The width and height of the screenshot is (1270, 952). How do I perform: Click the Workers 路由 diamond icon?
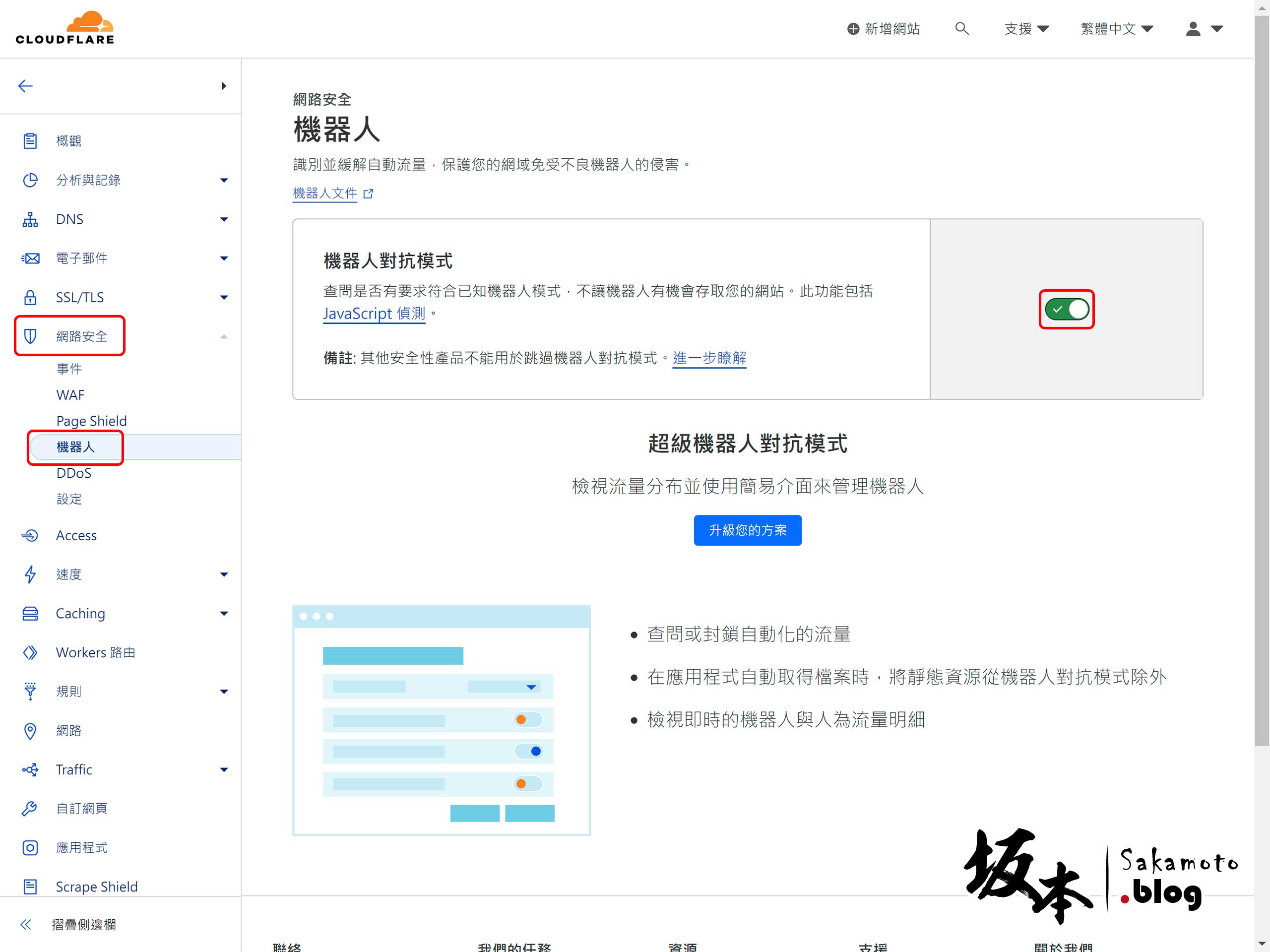pyautogui.click(x=30, y=653)
